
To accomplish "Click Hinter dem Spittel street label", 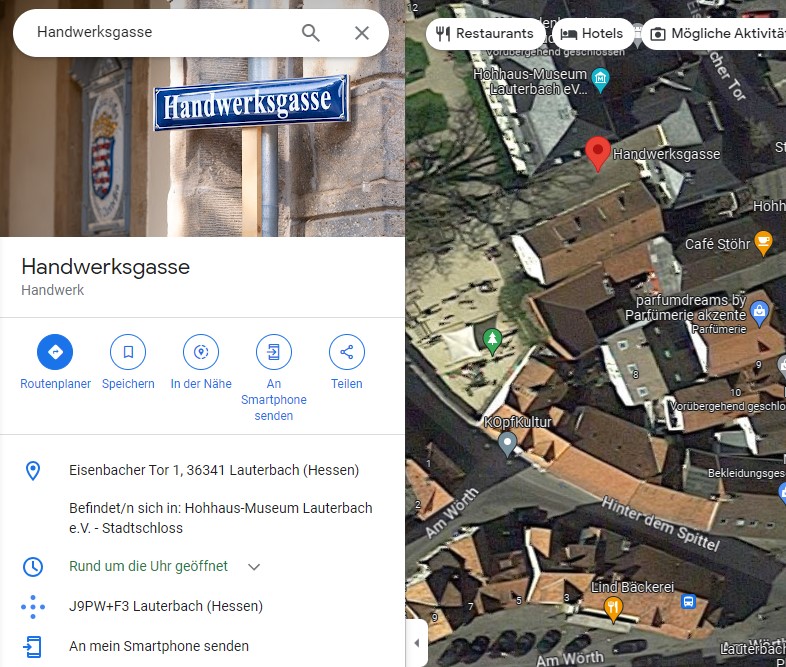I will (661, 524).
